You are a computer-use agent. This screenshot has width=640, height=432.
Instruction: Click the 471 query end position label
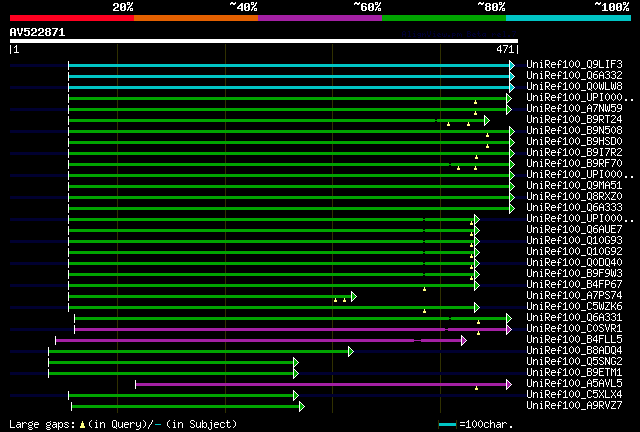tap(505, 49)
